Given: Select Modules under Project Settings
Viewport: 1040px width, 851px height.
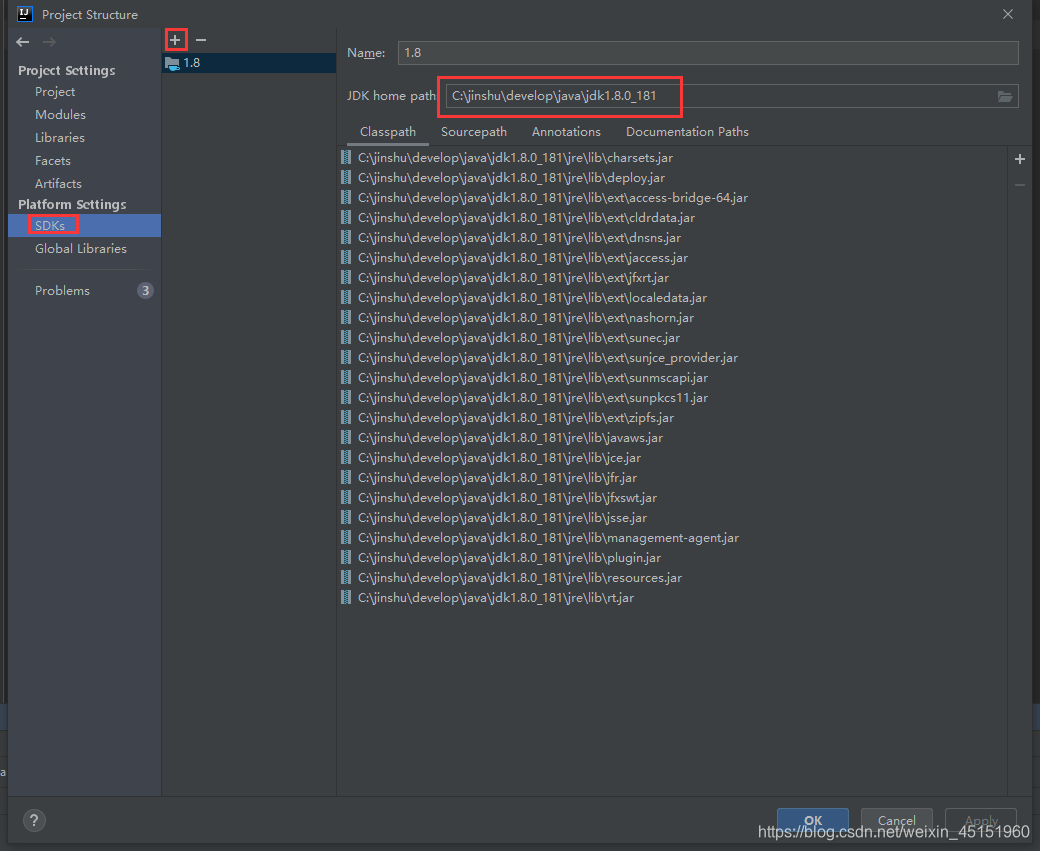Looking at the screenshot, I should pos(58,114).
